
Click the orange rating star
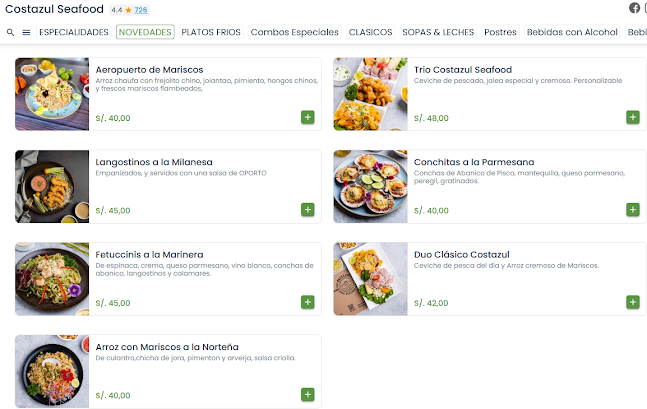pos(128,10)
